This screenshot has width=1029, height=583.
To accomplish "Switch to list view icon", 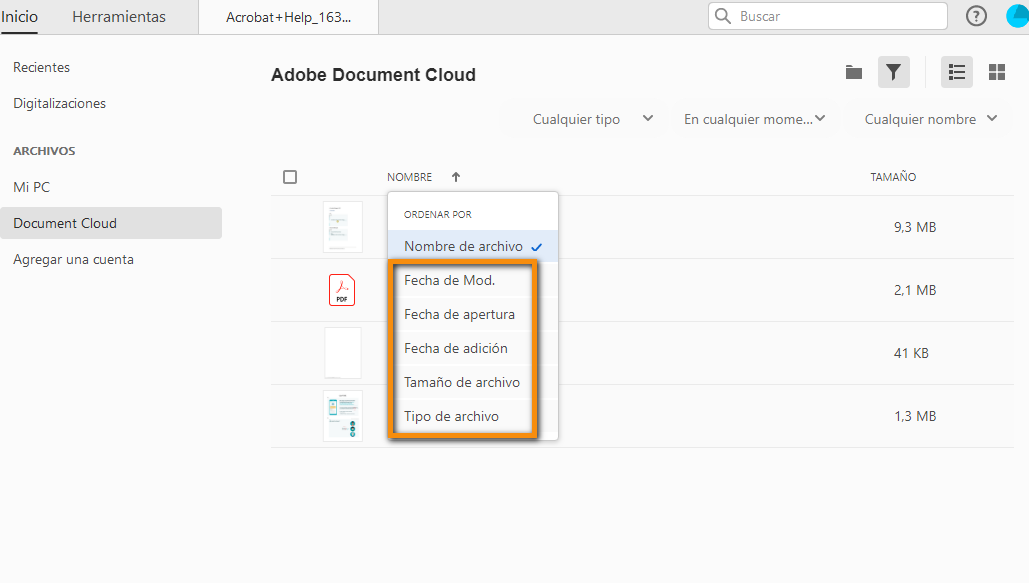I will pos(956,71).
